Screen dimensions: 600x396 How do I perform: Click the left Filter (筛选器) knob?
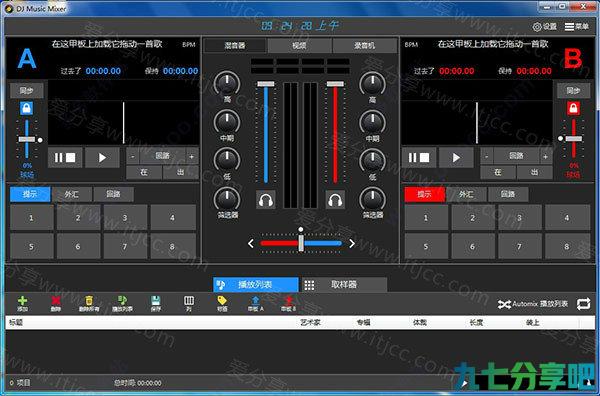(x=227, y=199)
